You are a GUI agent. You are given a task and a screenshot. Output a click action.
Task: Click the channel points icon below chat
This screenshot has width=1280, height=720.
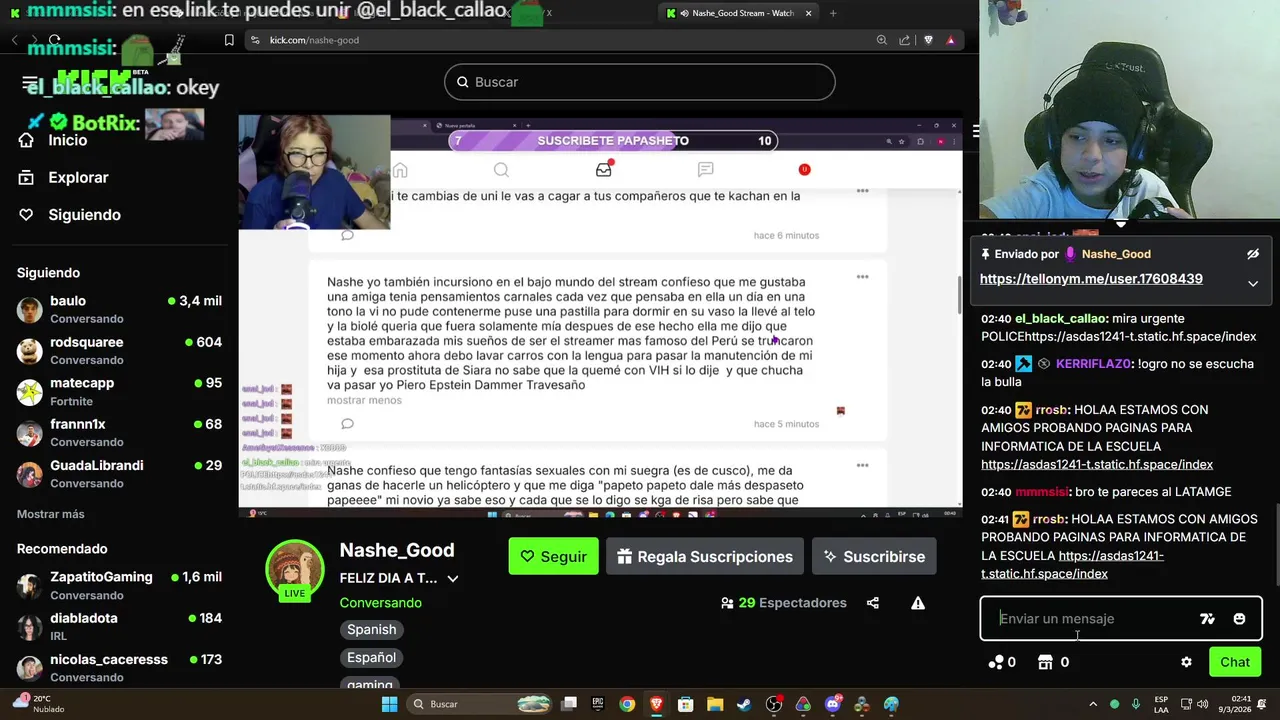[996, 662]
